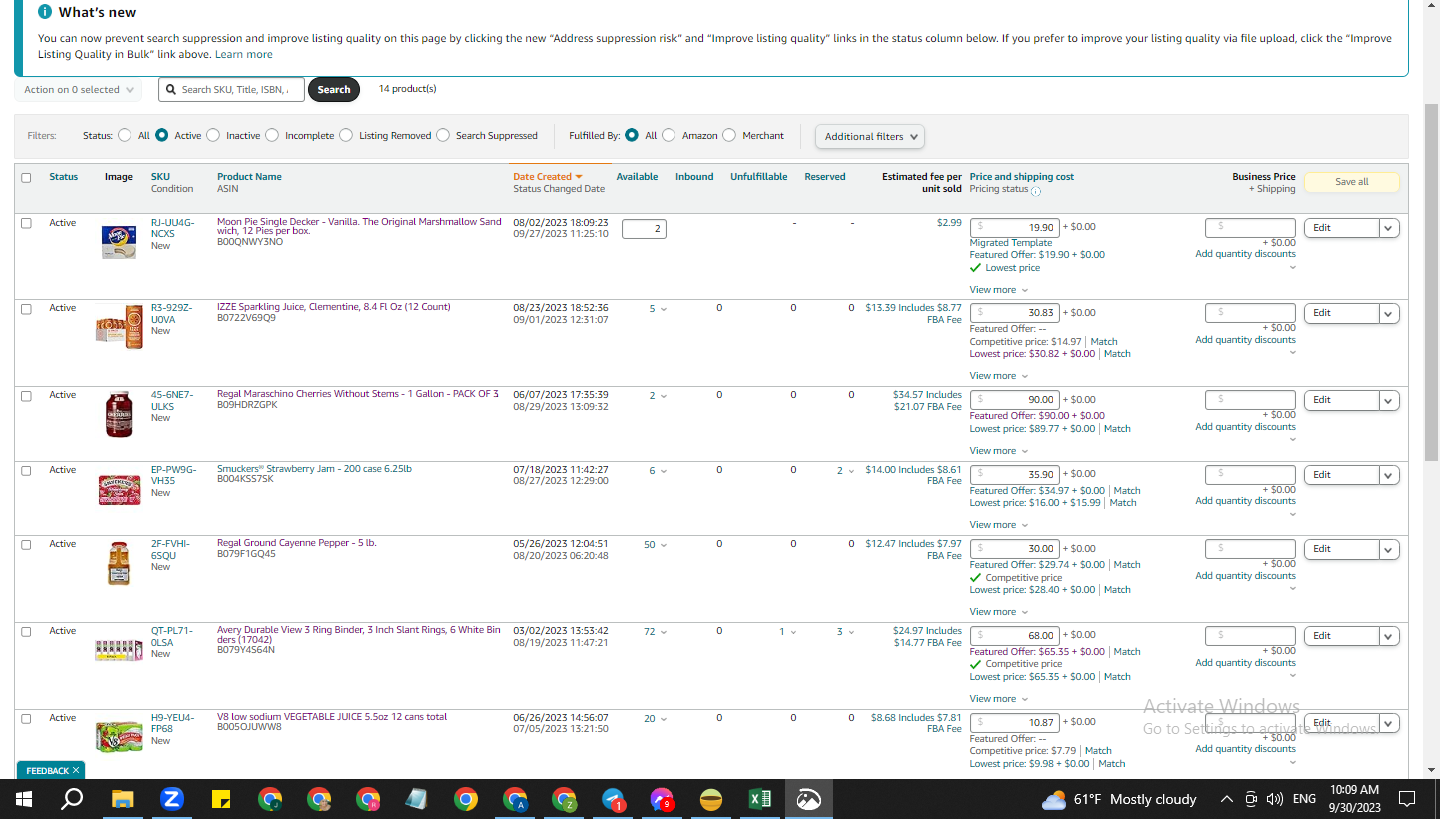Open Sticky Notes from the taskbar

coord(220,799)
